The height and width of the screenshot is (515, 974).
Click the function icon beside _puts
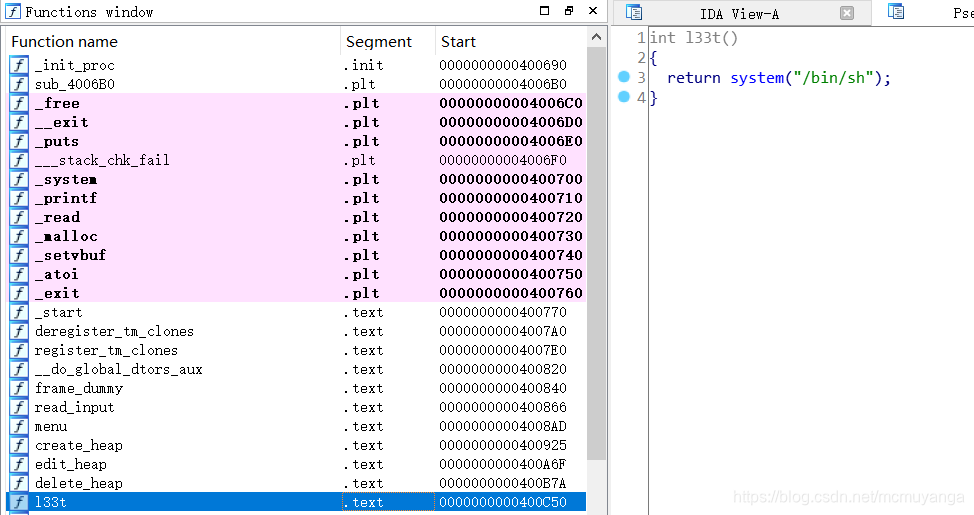(x=19, y=141)
